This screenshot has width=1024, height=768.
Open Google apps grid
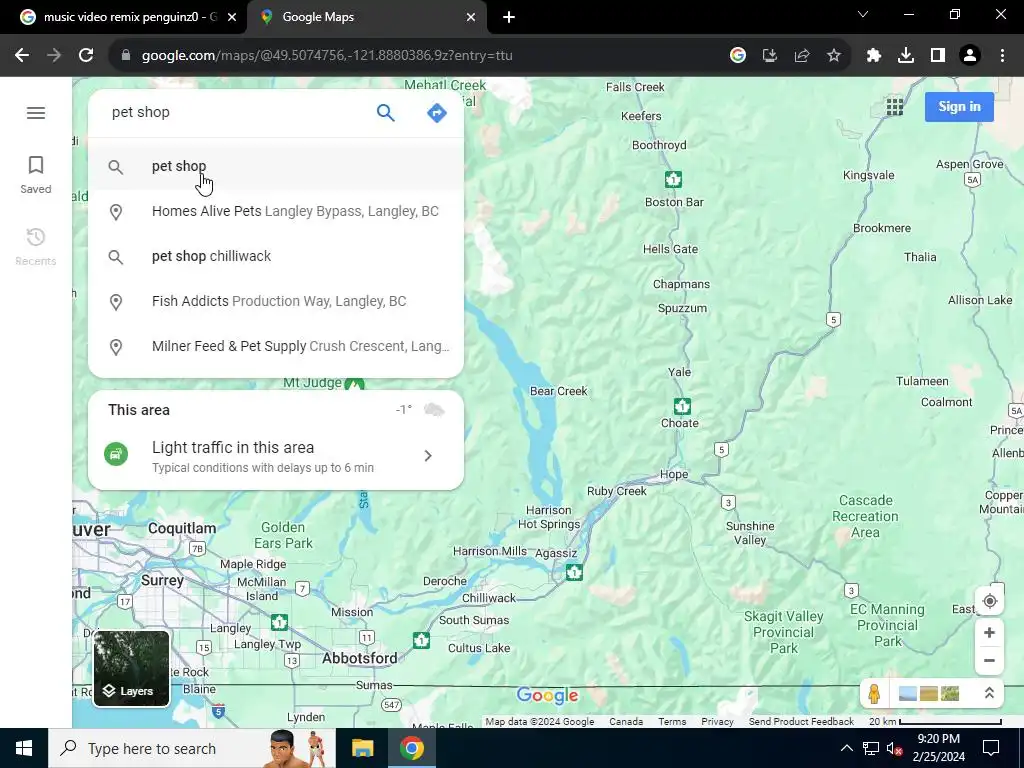(895, 106)
